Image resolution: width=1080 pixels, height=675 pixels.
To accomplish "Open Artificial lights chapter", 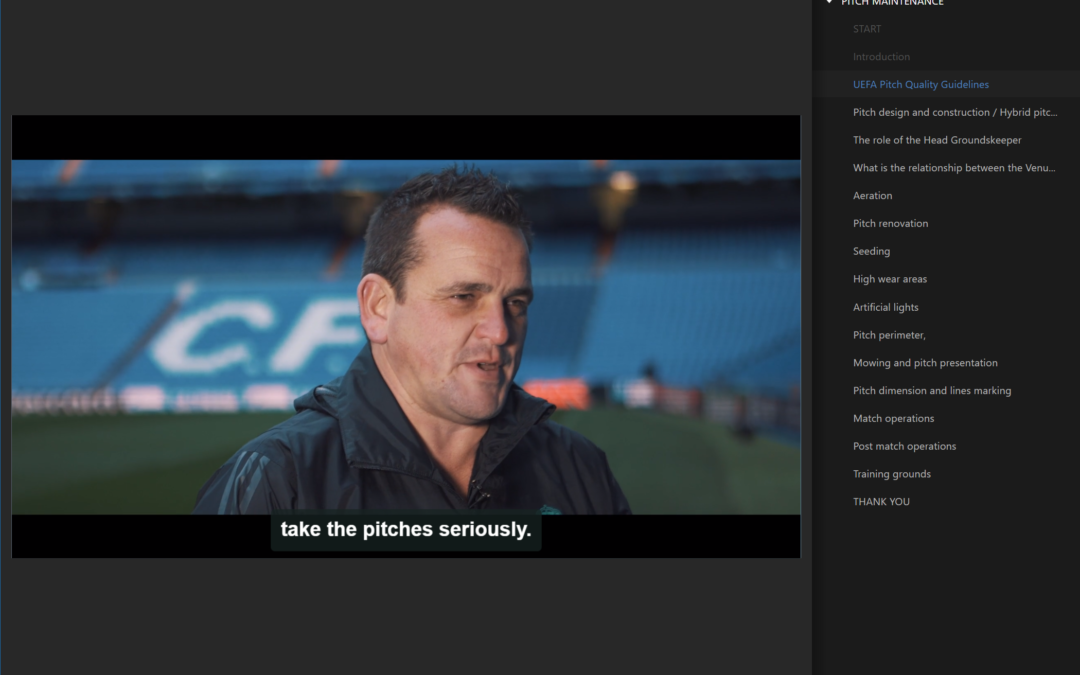I will 885,308.
